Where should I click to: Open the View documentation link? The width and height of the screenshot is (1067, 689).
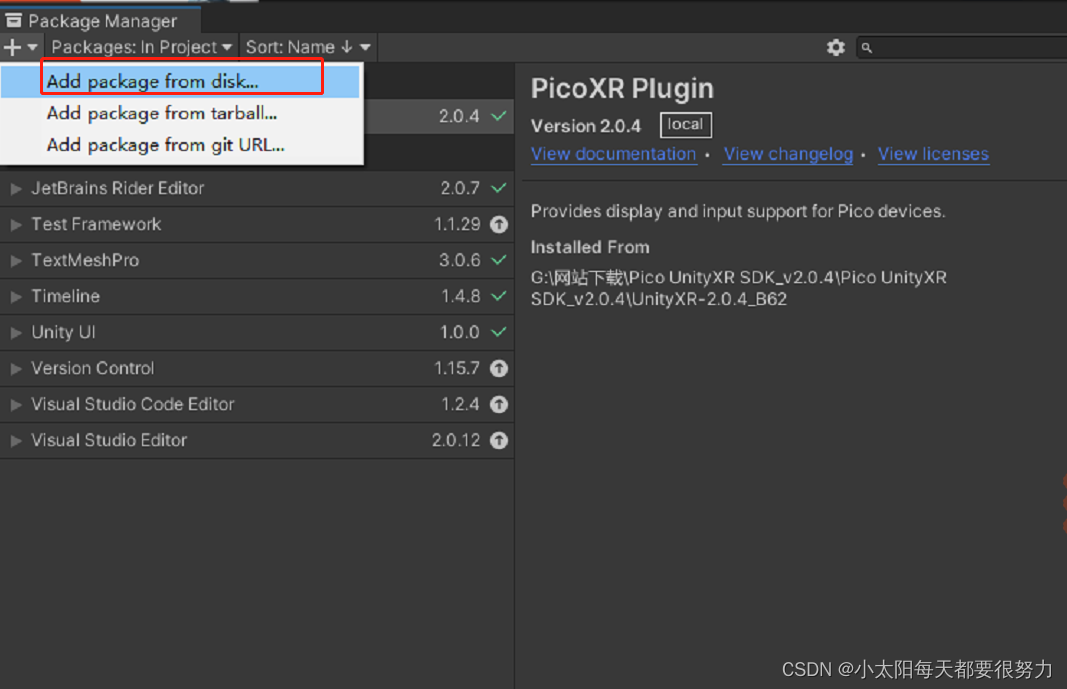pyautogui.click(x=613, y=154)
